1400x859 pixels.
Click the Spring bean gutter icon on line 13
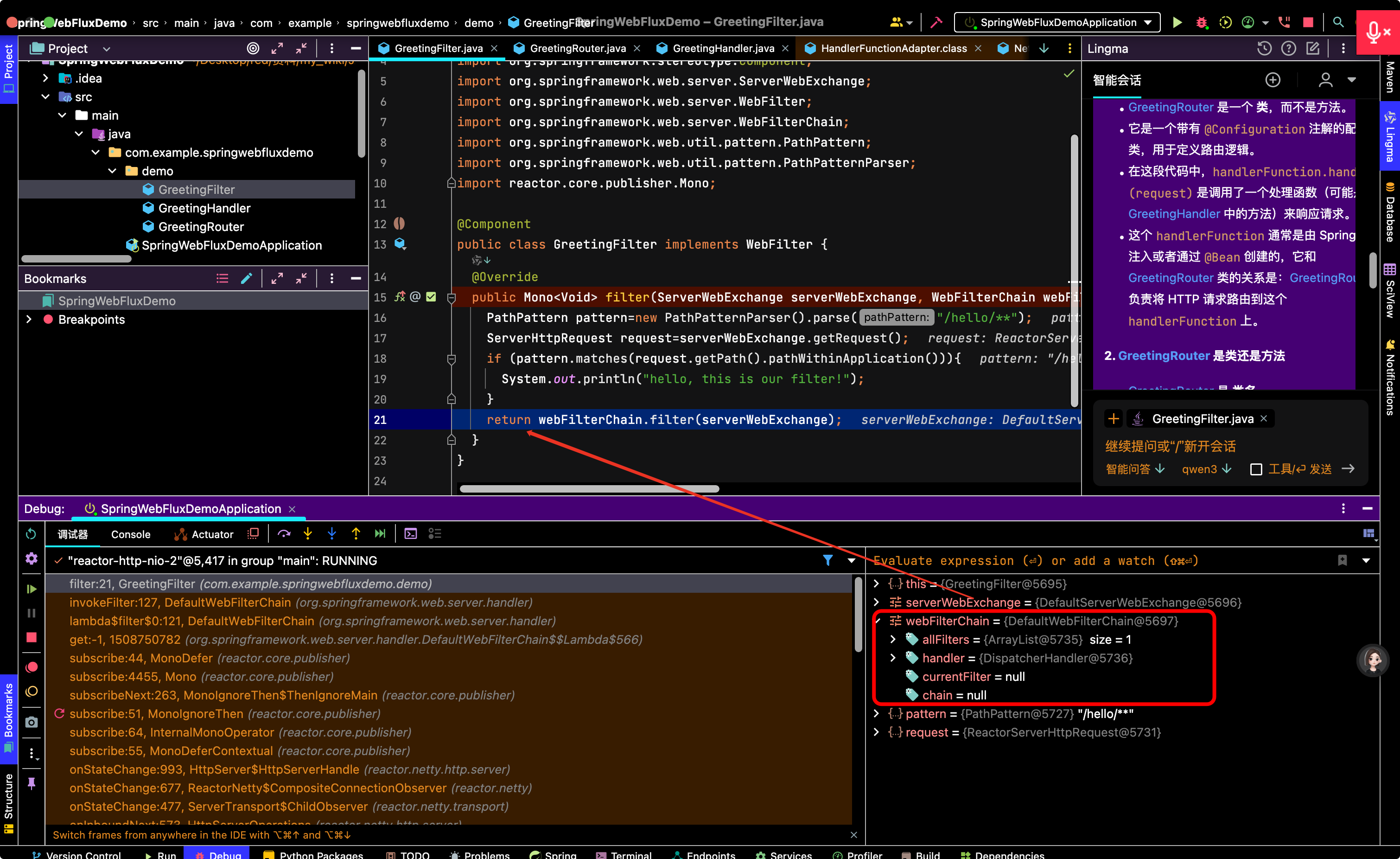(400, 244)
